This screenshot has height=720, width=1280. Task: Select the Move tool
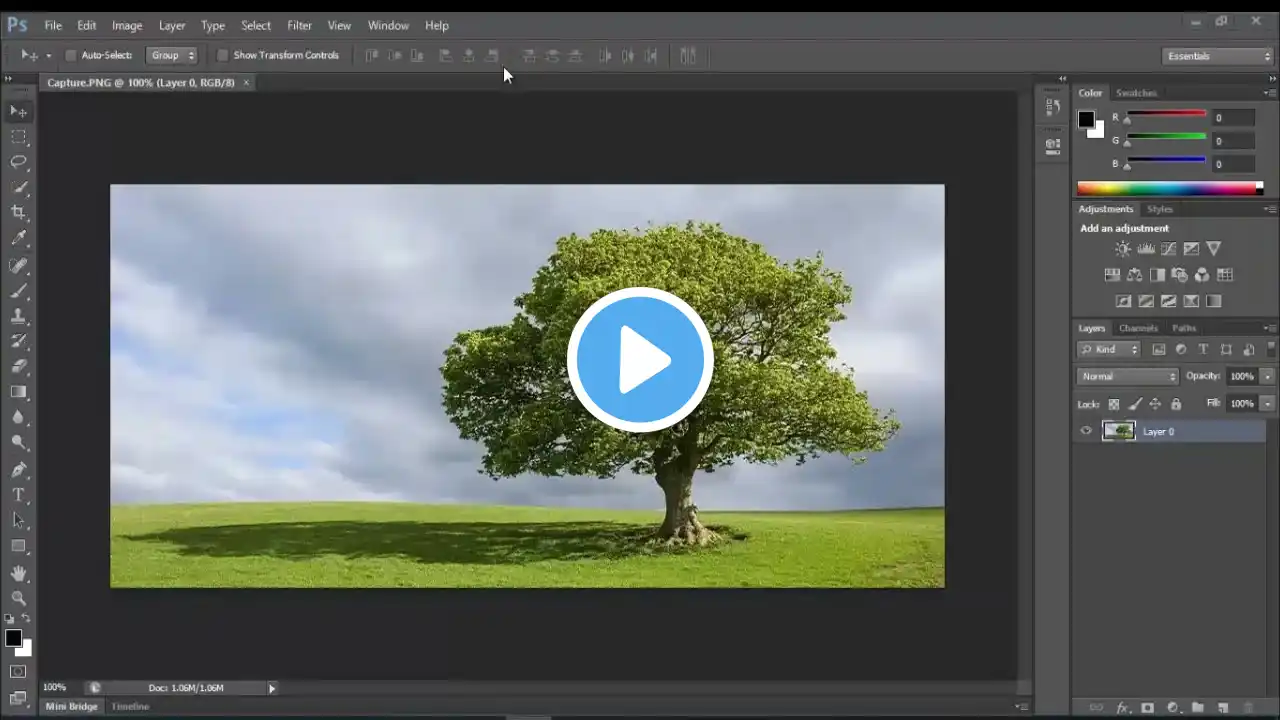[x=18, y=111]
